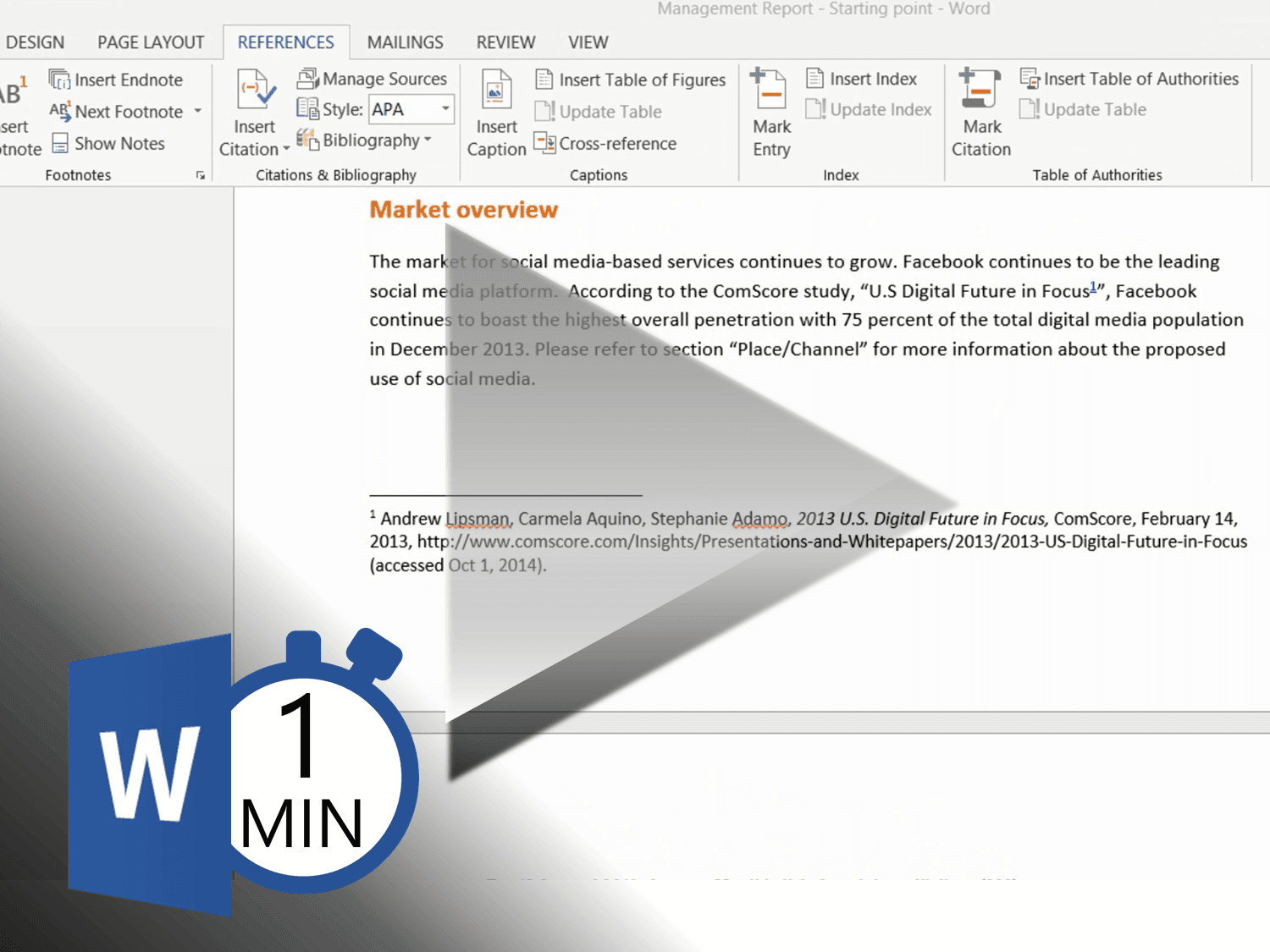Click the Bibliography icon

click(306, 139)
